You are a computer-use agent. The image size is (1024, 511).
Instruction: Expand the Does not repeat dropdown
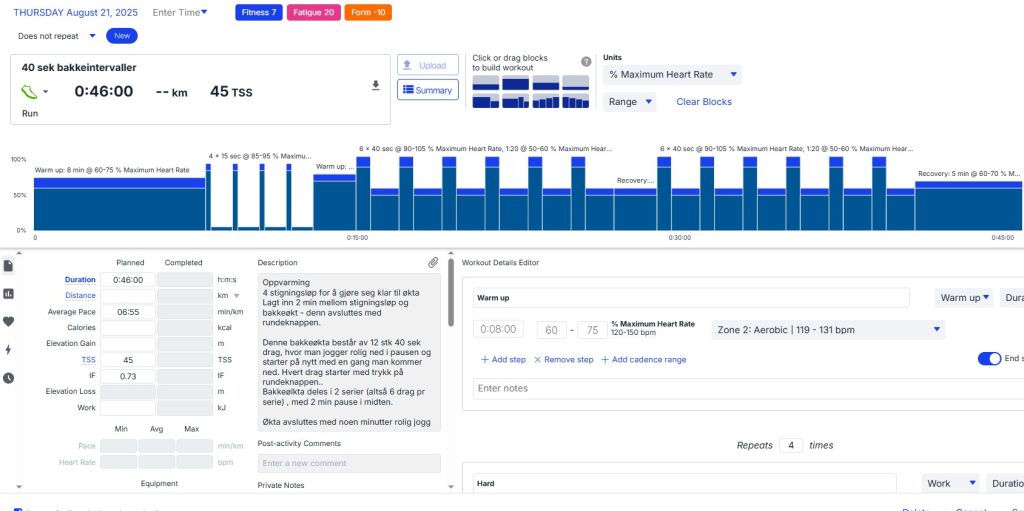tap(57, 36)
